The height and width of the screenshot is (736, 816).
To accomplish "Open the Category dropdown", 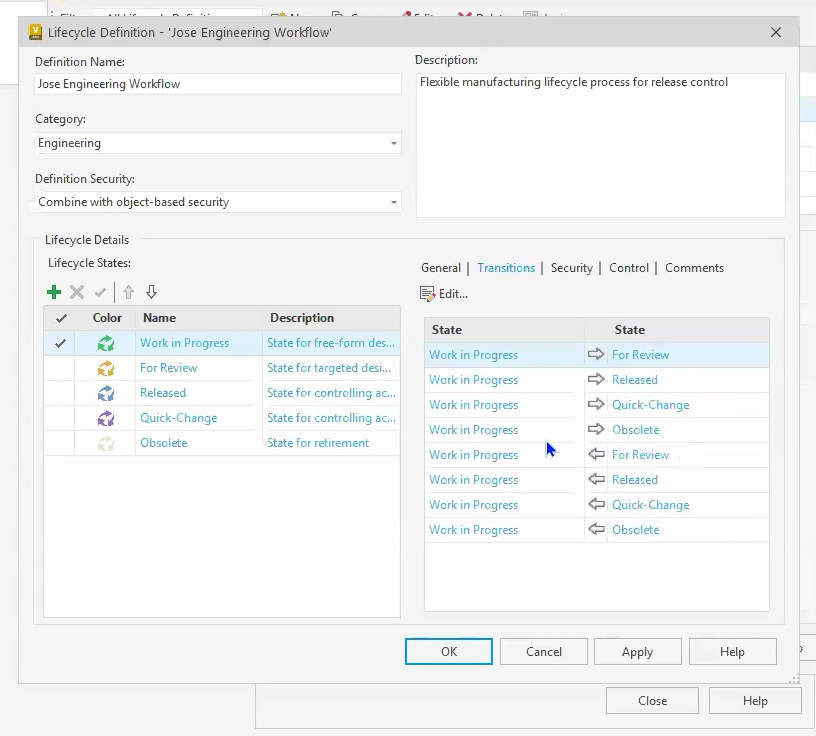I will [x=394, y=143].
